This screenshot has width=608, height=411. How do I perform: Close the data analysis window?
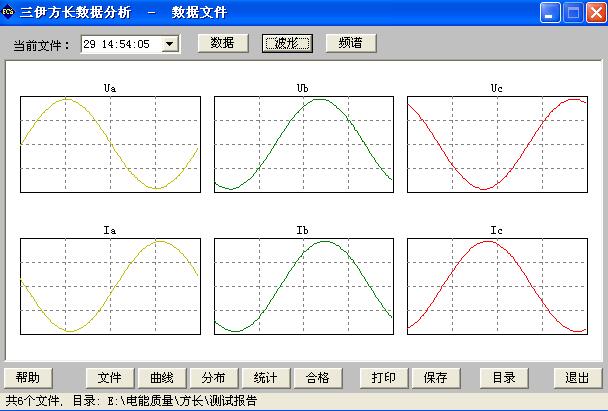coord(596,13)
